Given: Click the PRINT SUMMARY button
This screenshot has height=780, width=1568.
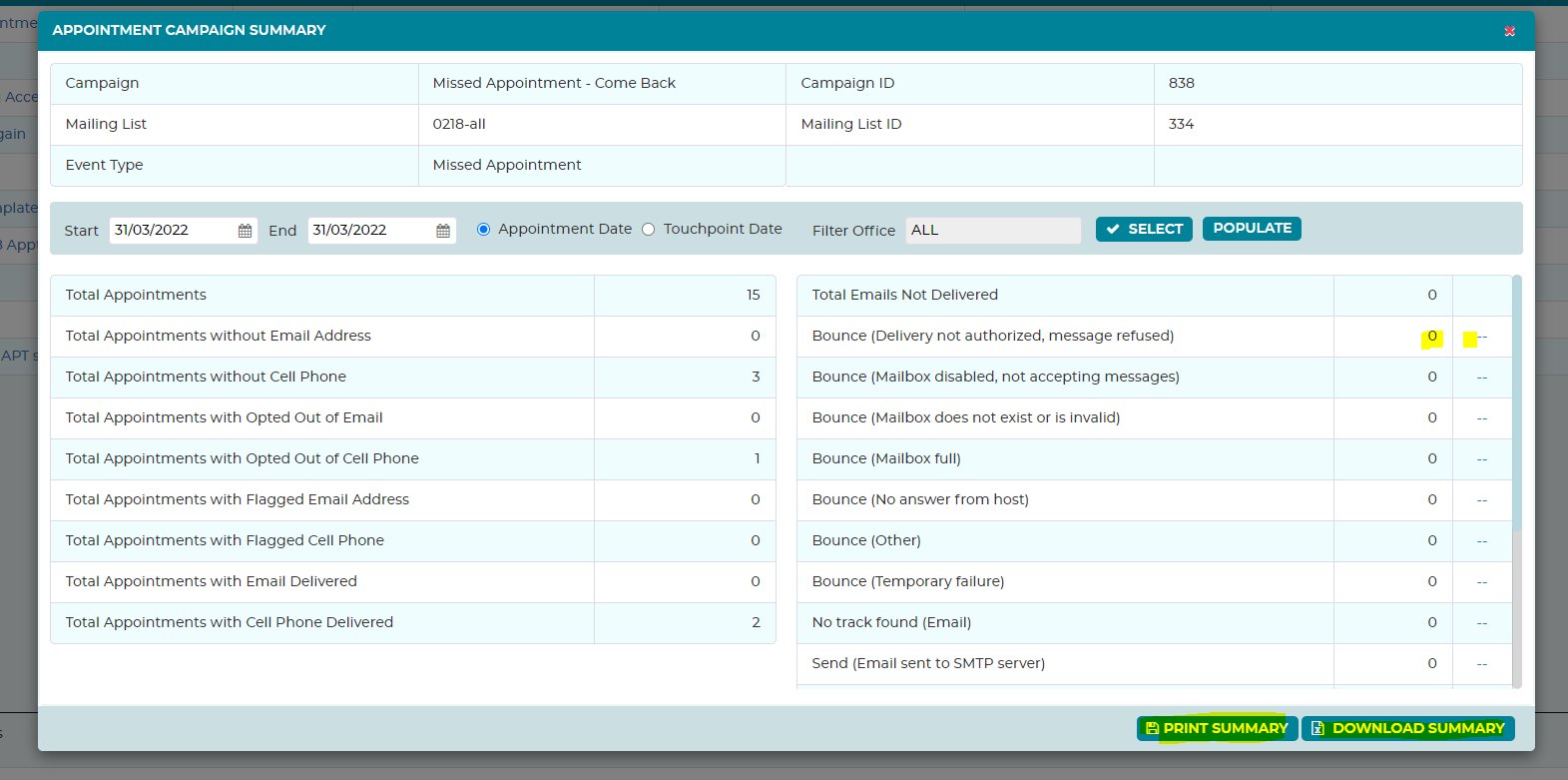Looking at the screenshot, I should coord(1217,728).
